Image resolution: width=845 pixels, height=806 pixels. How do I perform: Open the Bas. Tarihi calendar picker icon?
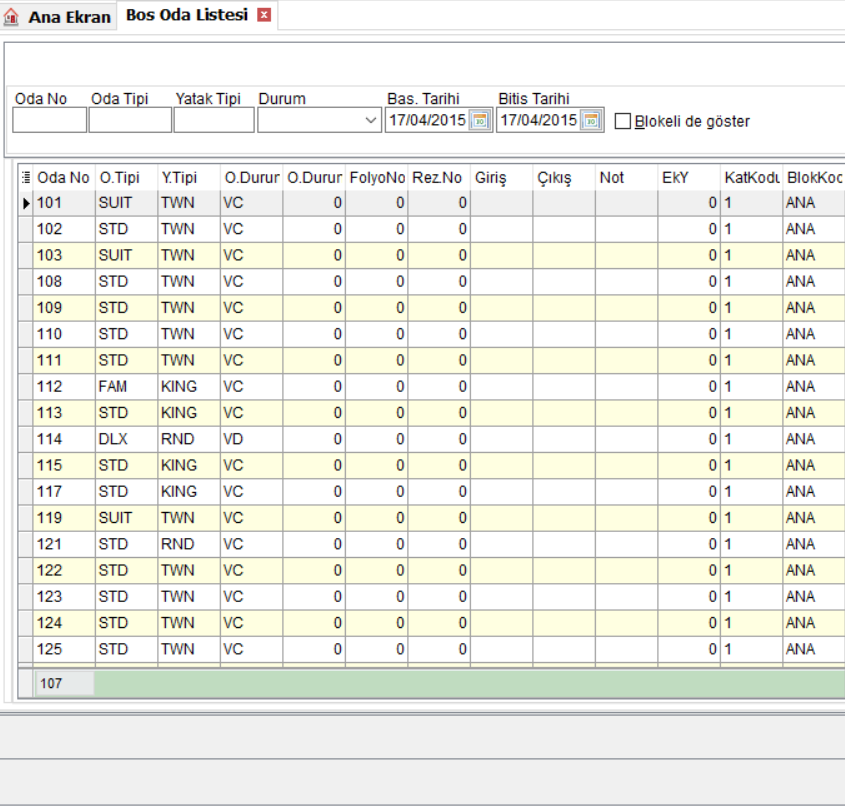[x=480, y=120]
